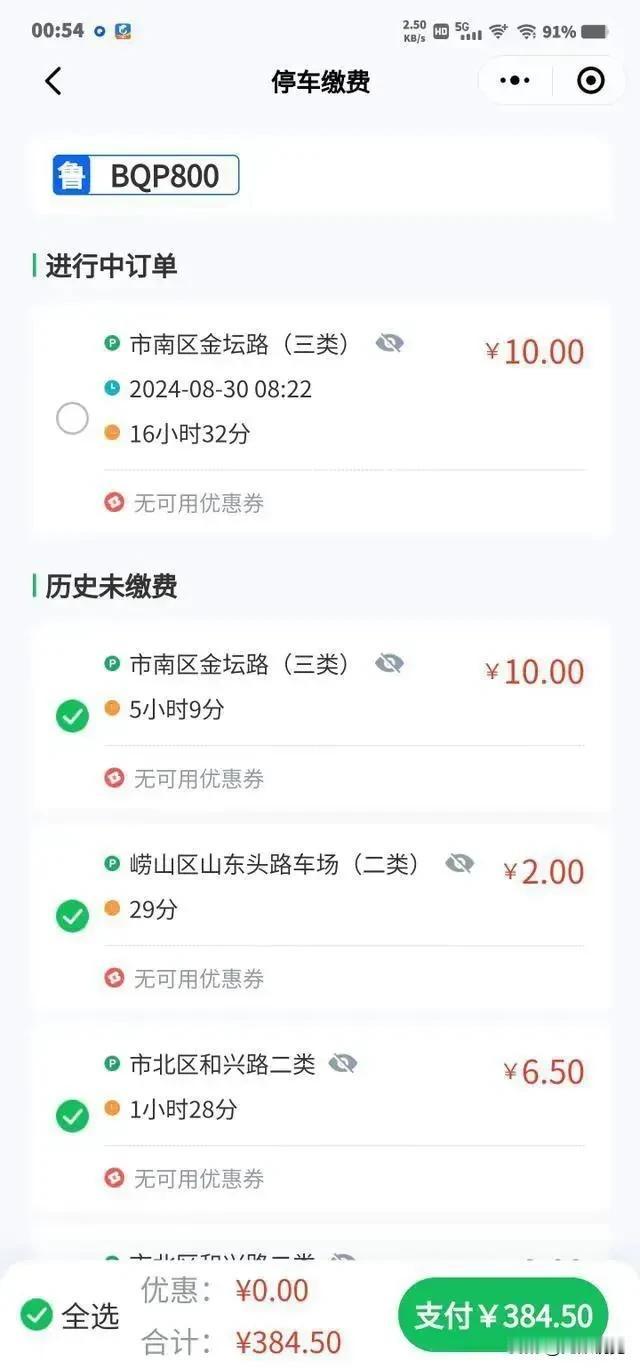640x1369 pixels.
Task: Open 无可用优惠券 under the 29分 order
Action: (x=199, y=978)
